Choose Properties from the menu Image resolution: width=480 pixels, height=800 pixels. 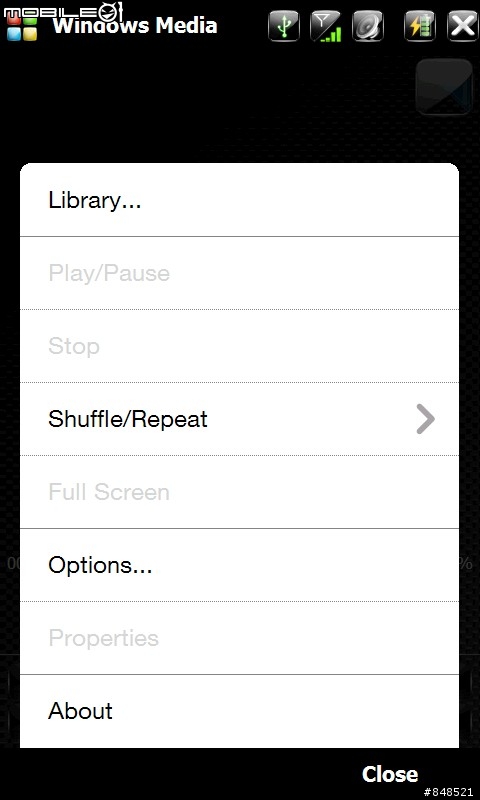pyautogui.click(x=239, y=638)
